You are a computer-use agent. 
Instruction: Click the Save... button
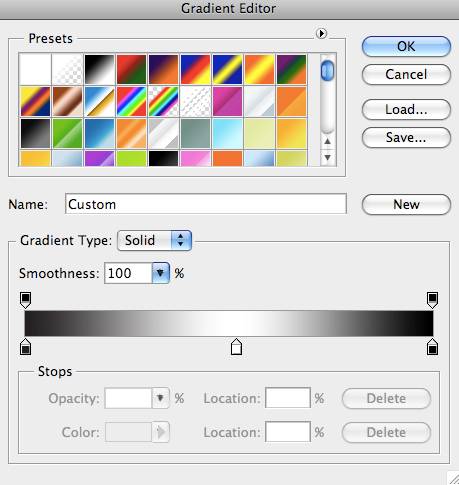406,137
